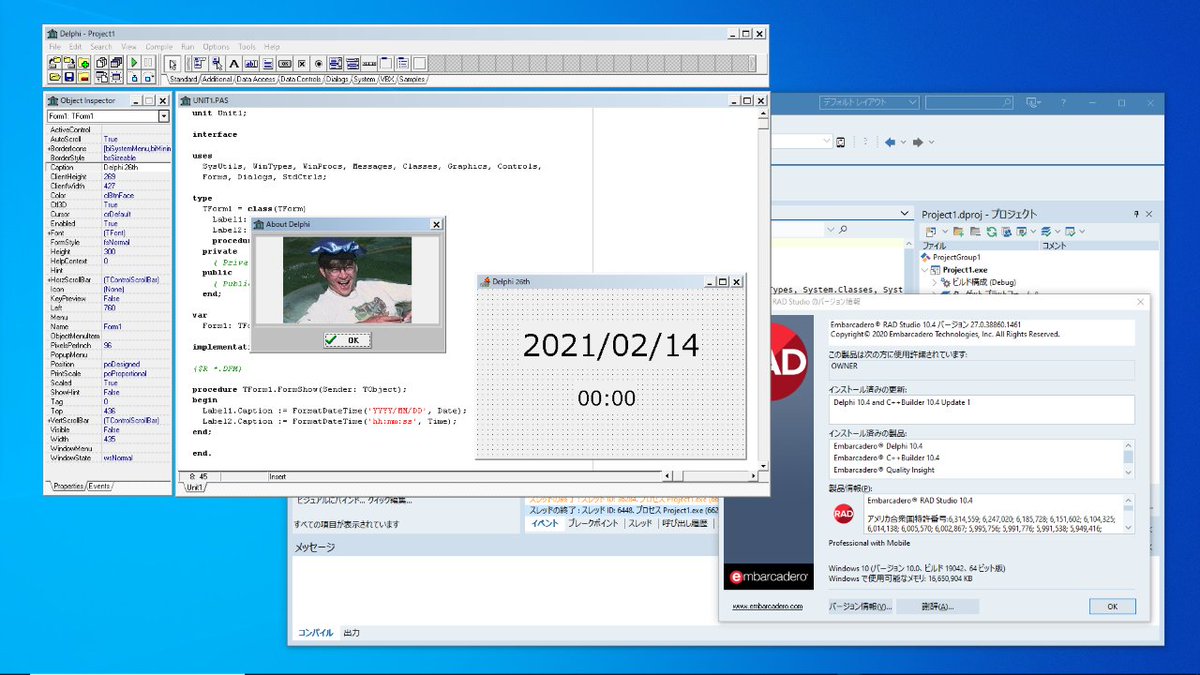
Task: Click the refresh icon in Project panel toolbar
Action: point(992,231)
